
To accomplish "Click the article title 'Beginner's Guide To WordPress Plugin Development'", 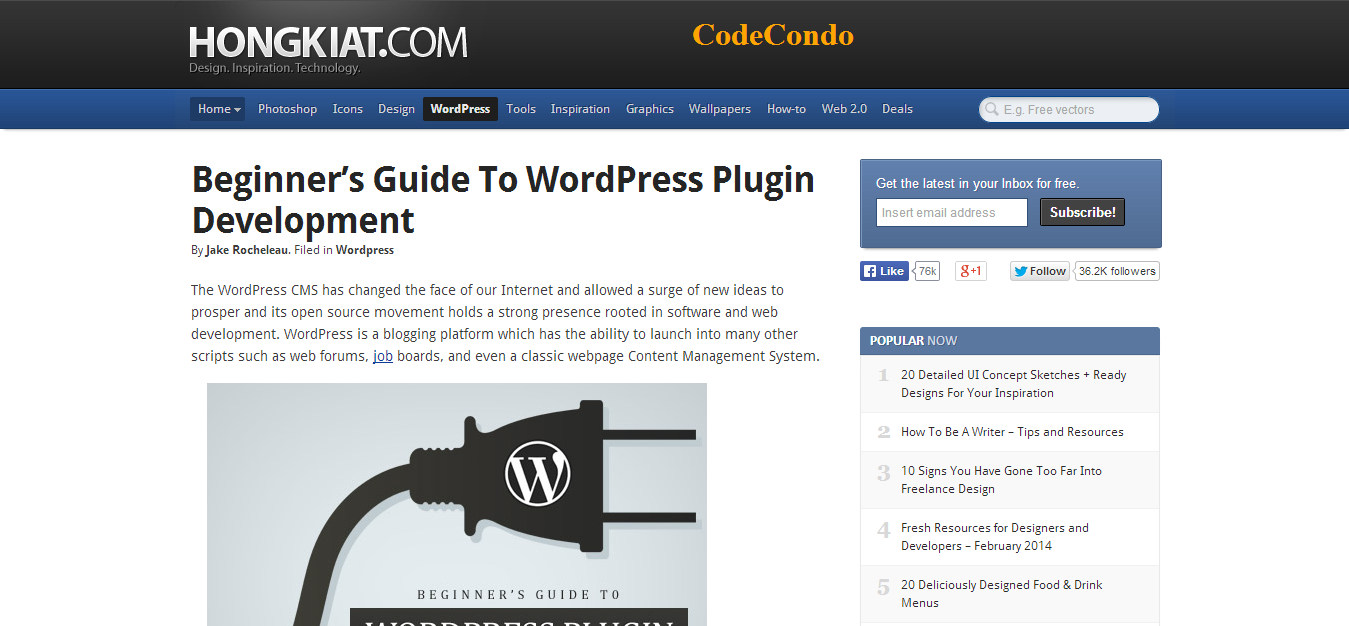I will click(503, 200).
